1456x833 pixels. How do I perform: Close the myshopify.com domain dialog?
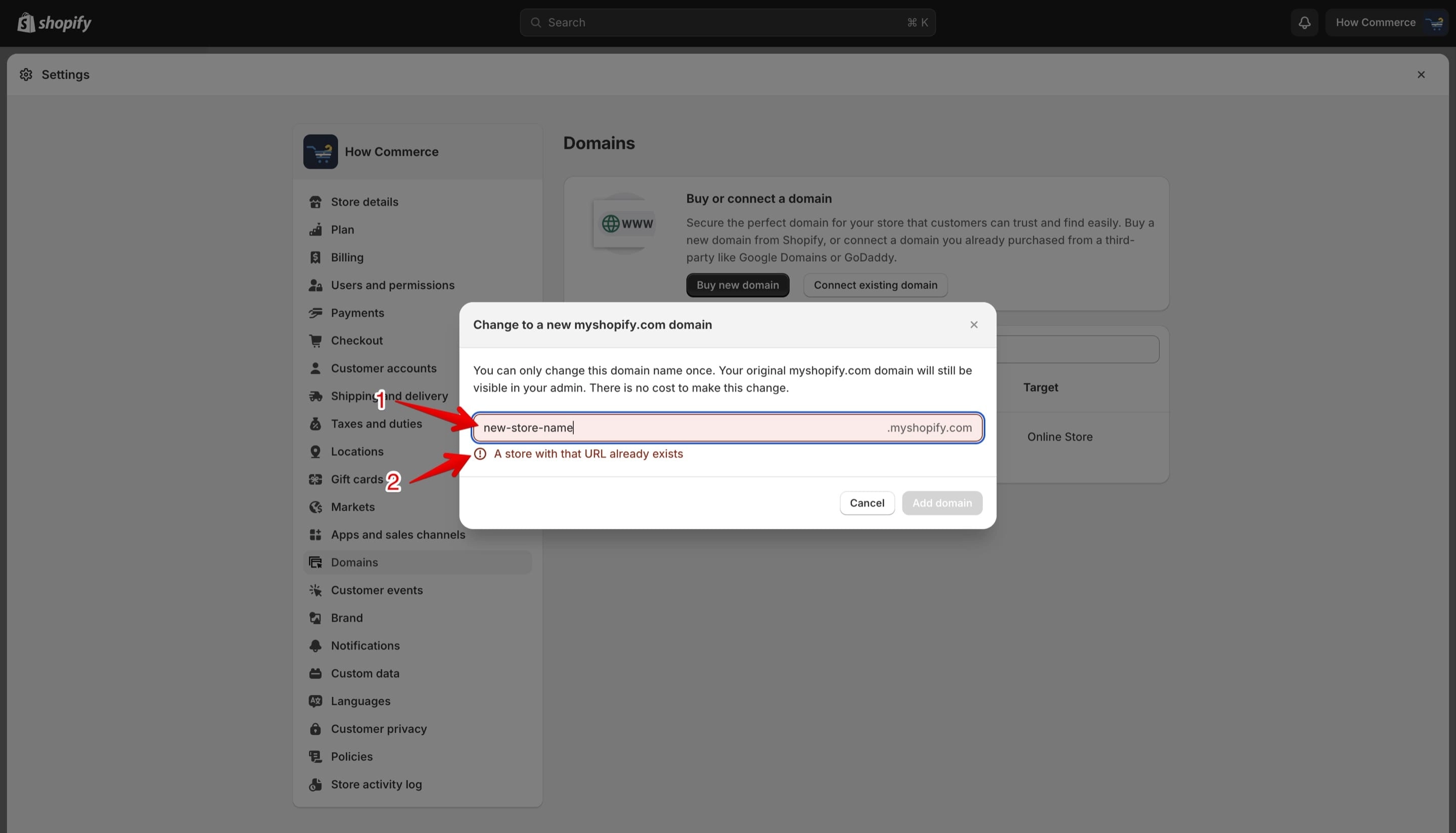pos(974,325)
